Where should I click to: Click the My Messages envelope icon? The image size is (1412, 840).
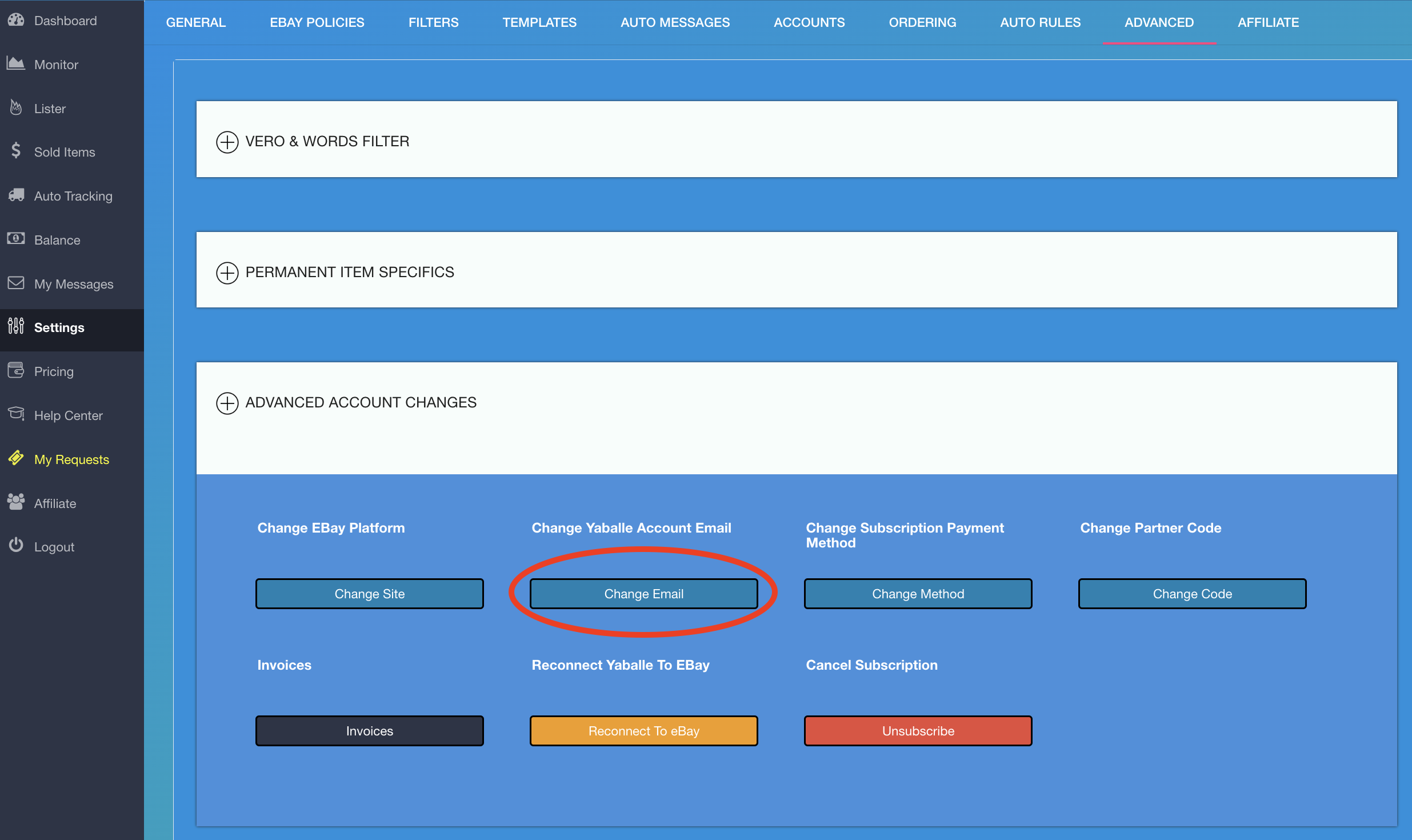coord(16,282)
